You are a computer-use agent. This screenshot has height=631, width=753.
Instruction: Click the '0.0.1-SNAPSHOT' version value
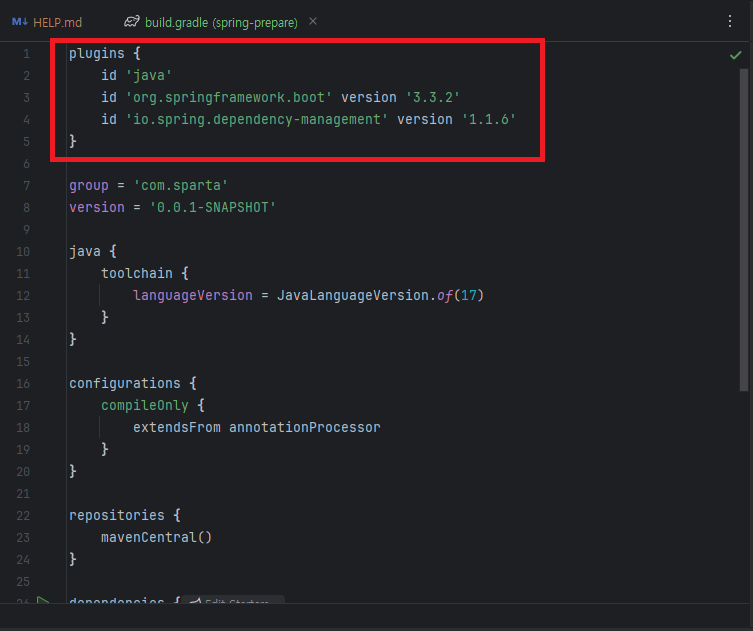point(213,207)
